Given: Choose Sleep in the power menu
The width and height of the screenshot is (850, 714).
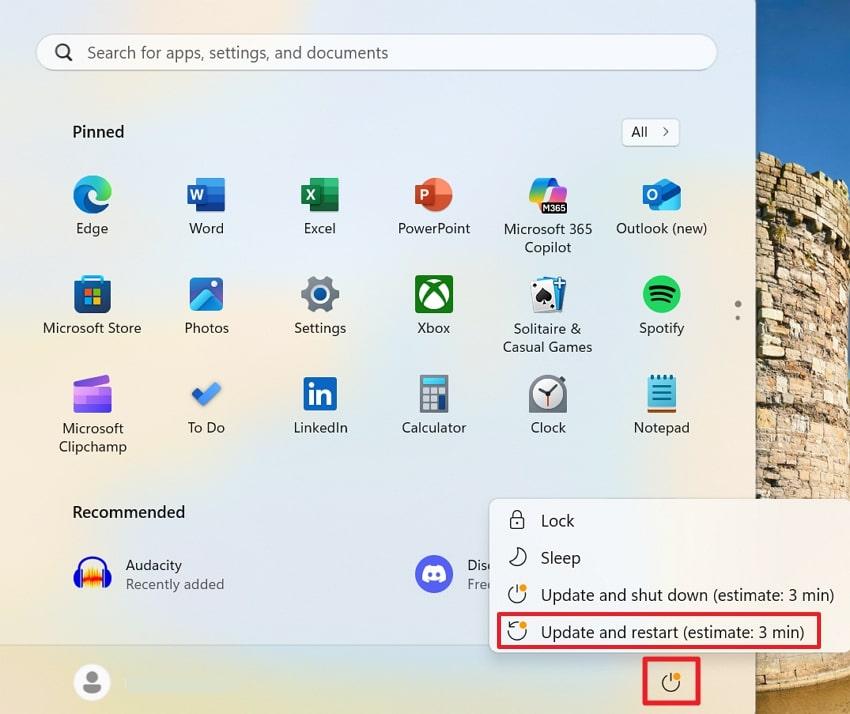Looking at the screenshot, I should [669, 557].
